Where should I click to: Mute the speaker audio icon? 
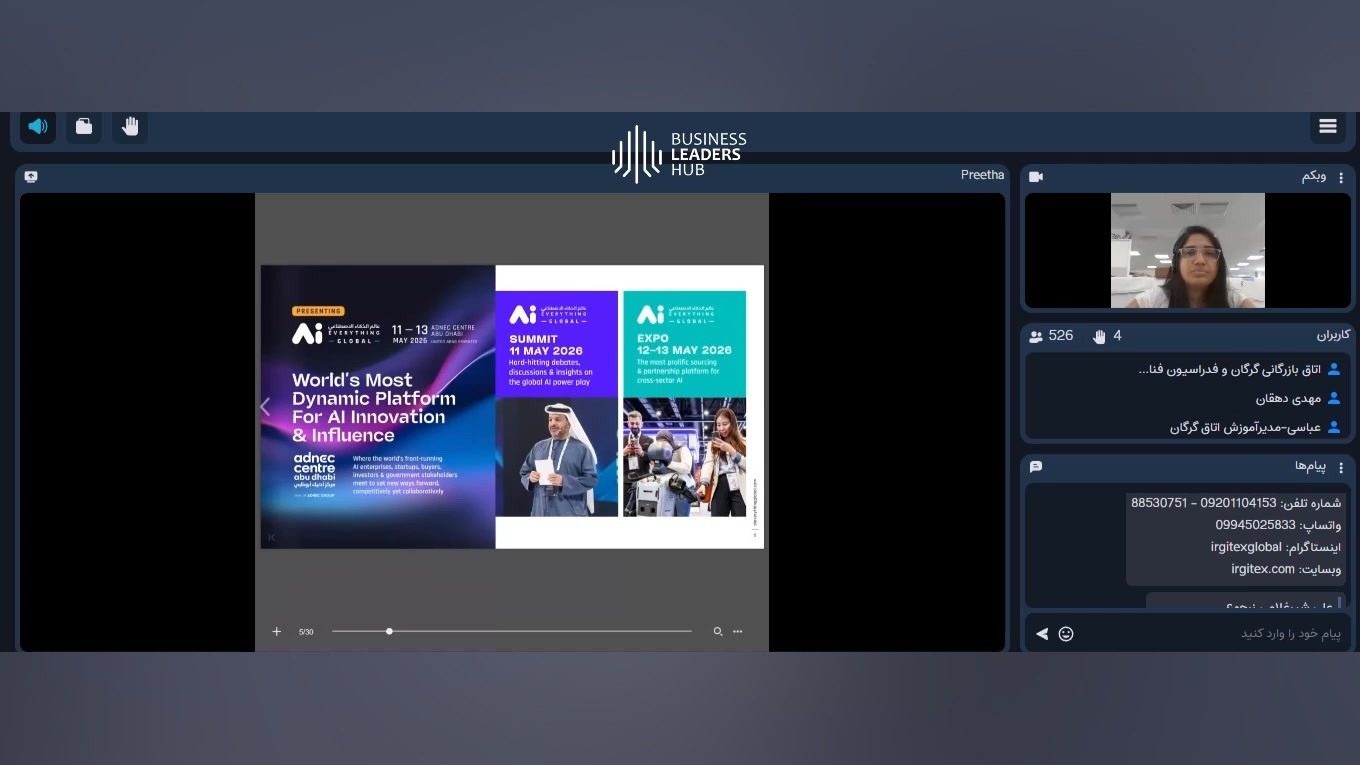38,127
